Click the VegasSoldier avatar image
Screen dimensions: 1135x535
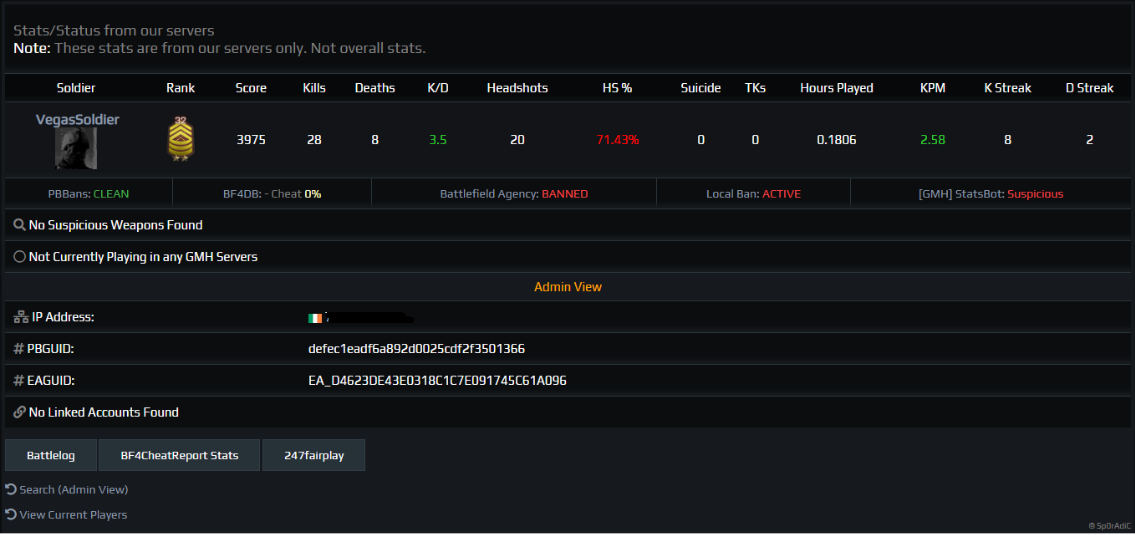pyautogui.click(x=76, y=148)
